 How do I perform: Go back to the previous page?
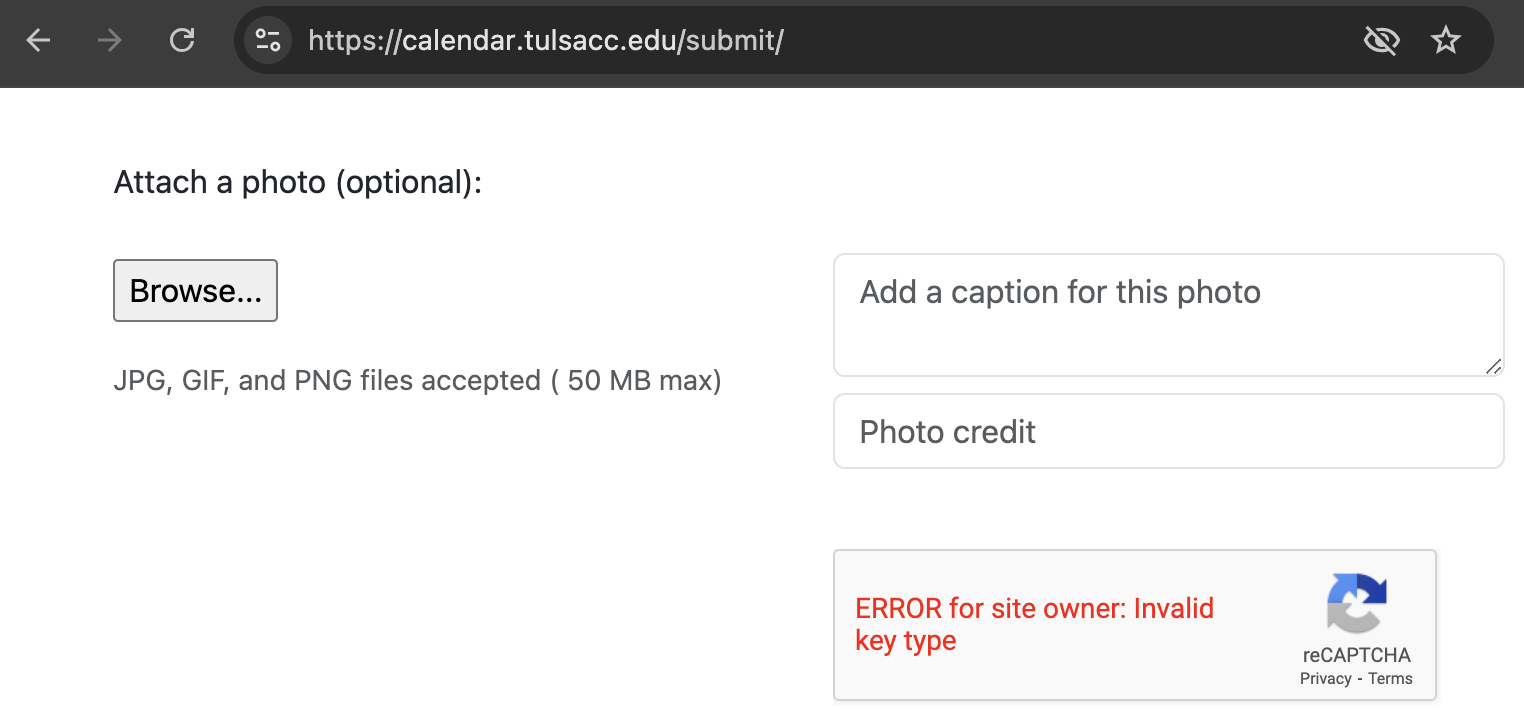tap(38, 40)
